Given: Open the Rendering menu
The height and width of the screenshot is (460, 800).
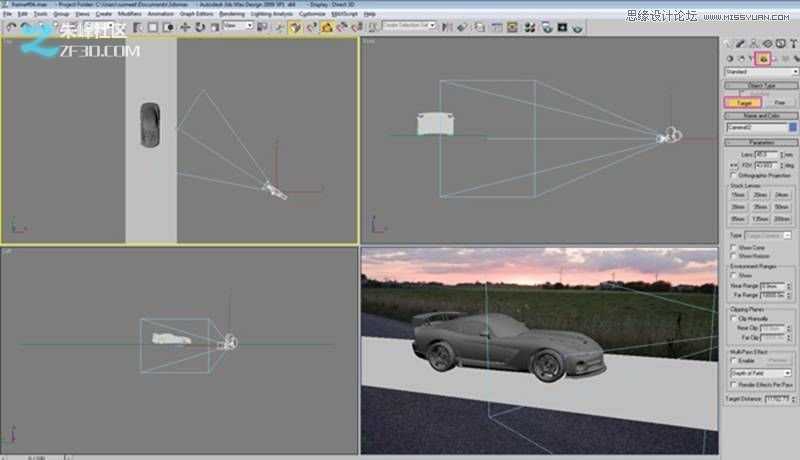Looking at the screenshot, I should click(232, 14).
